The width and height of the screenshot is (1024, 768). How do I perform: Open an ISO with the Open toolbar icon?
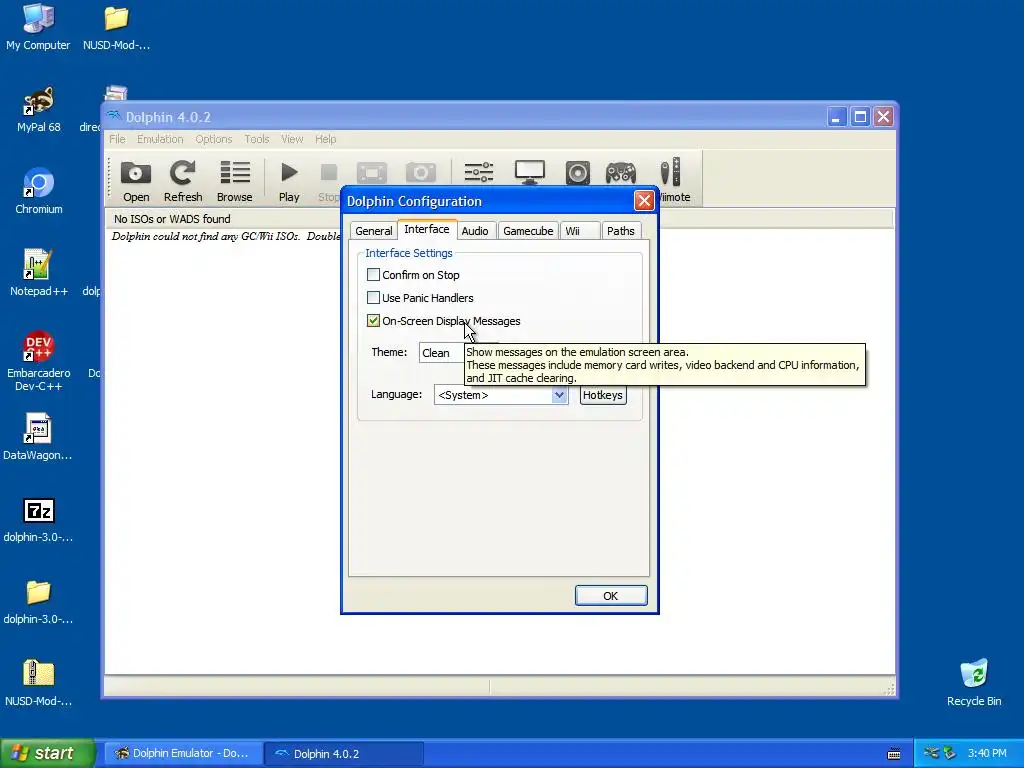pyautogui.click(x=136, y=181)
